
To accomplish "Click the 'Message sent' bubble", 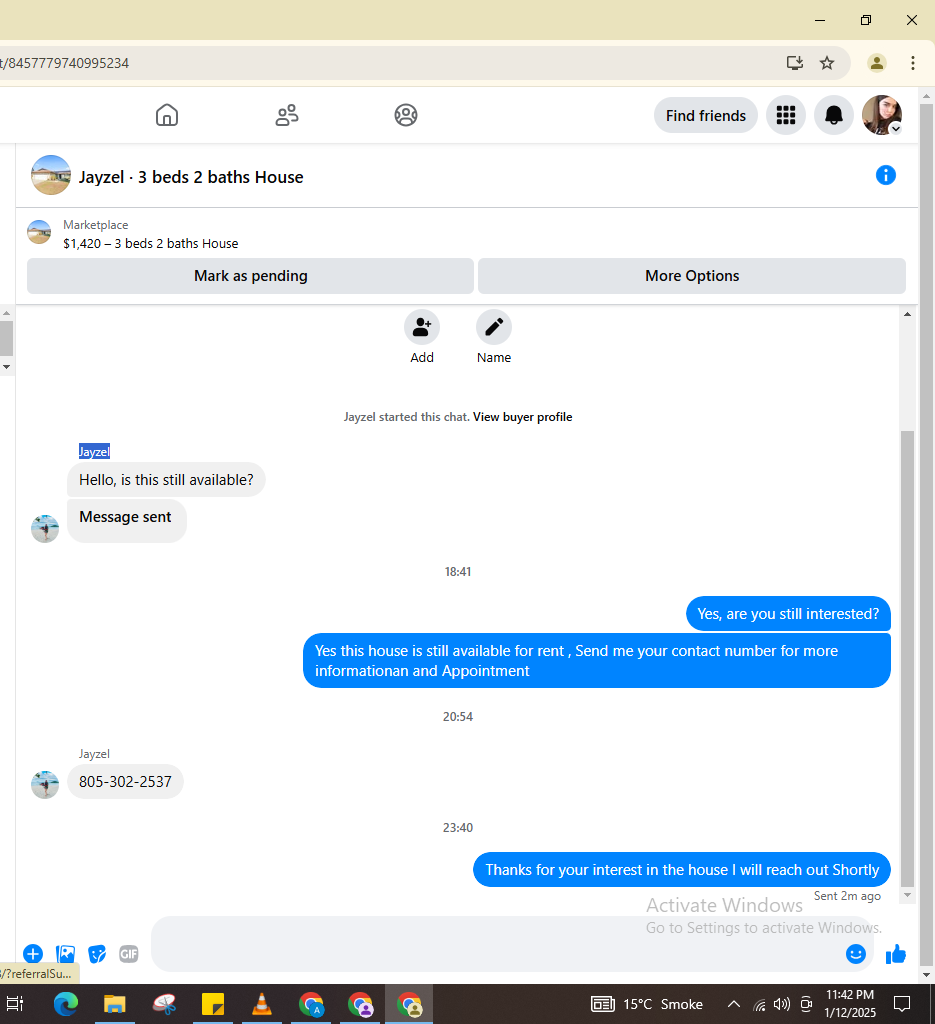I will [x=127, y=520].
